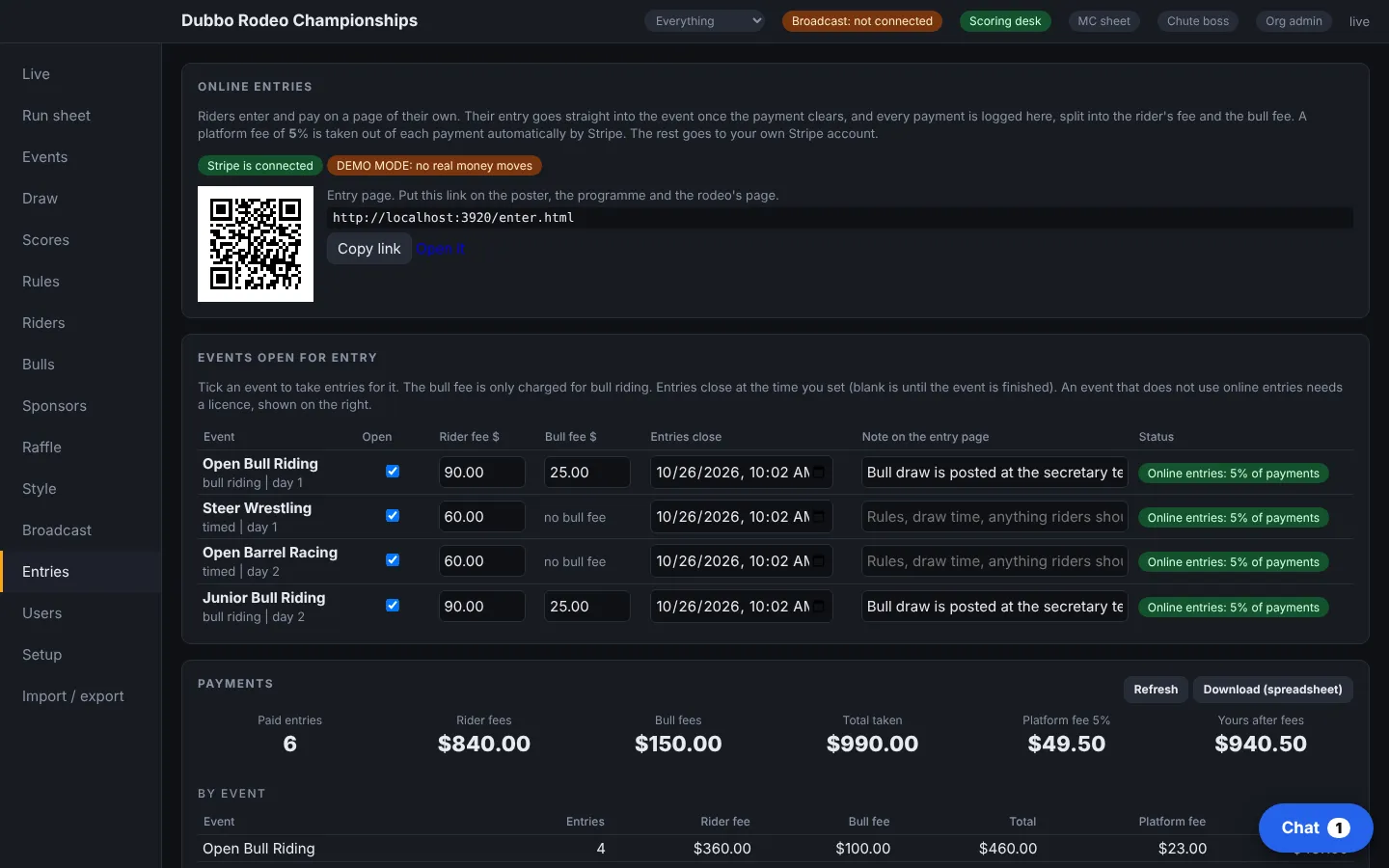
Task: Click the Broadcast: not connected pill
Action: pos(862,21)
